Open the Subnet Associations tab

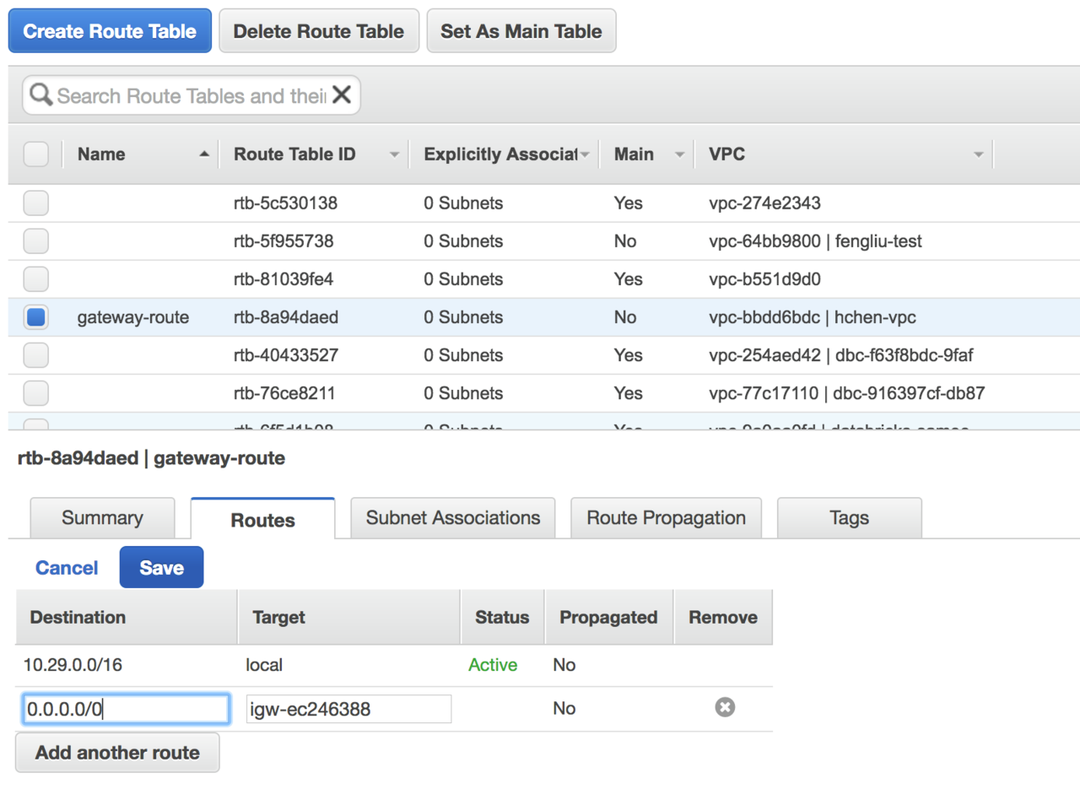[453, 518]
